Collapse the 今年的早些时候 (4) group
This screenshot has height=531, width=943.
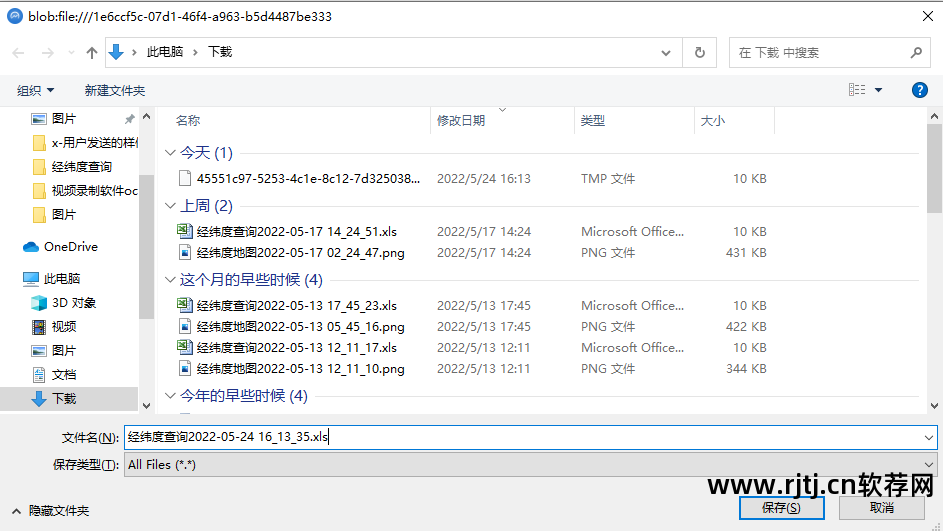point(170,396)
